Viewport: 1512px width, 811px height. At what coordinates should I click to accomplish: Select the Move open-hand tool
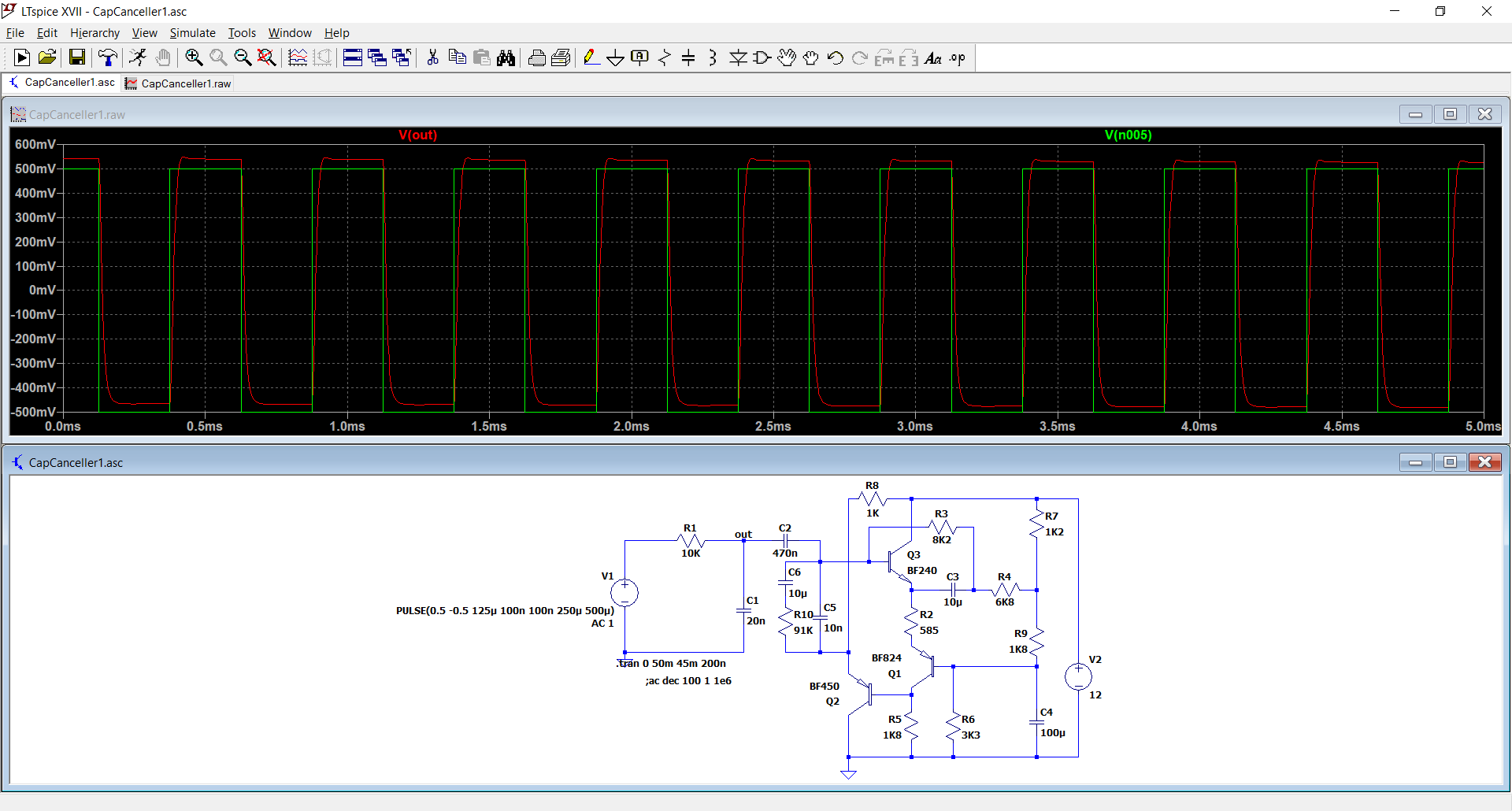click(787, 57)
